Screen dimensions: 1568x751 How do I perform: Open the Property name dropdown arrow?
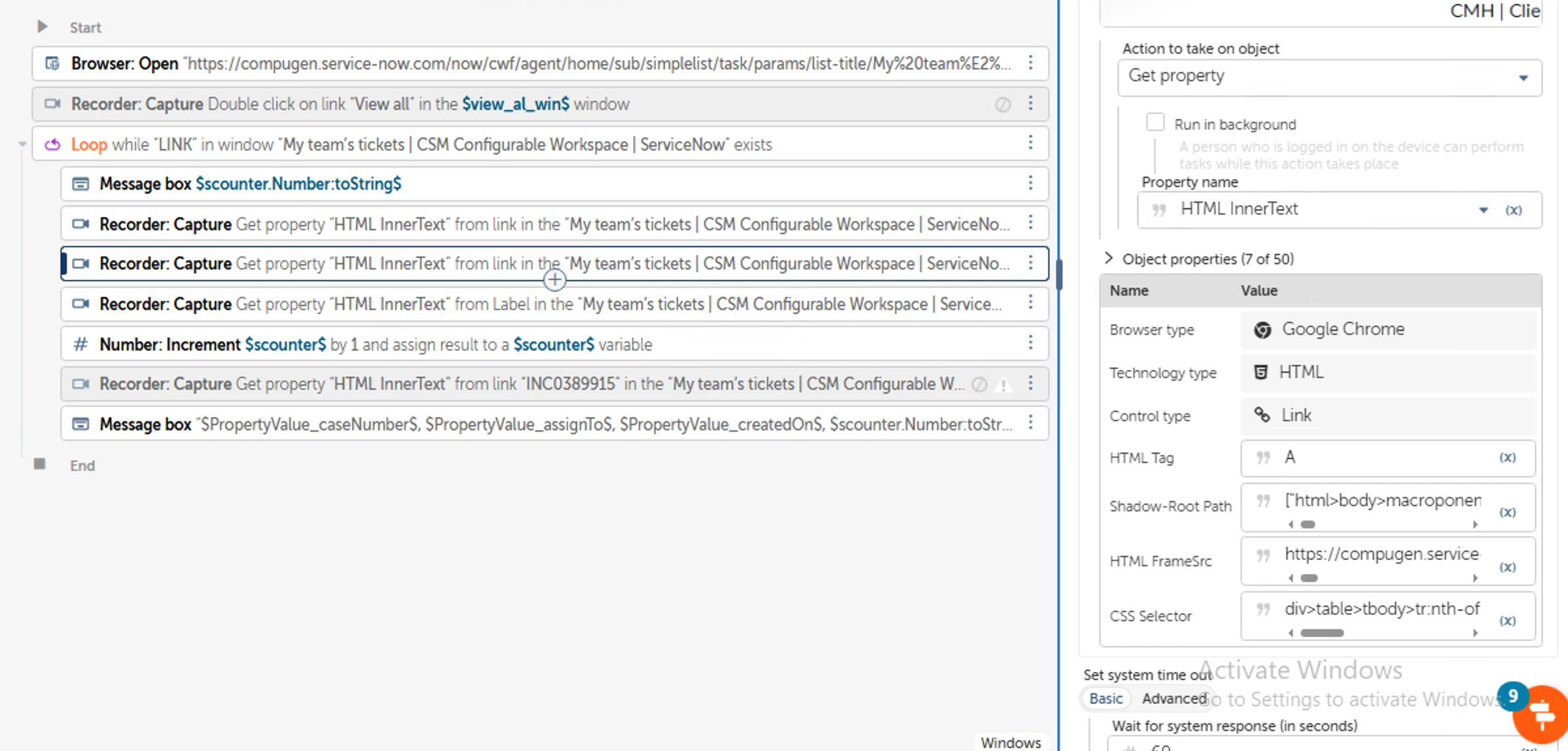[x=1484, y=210]
